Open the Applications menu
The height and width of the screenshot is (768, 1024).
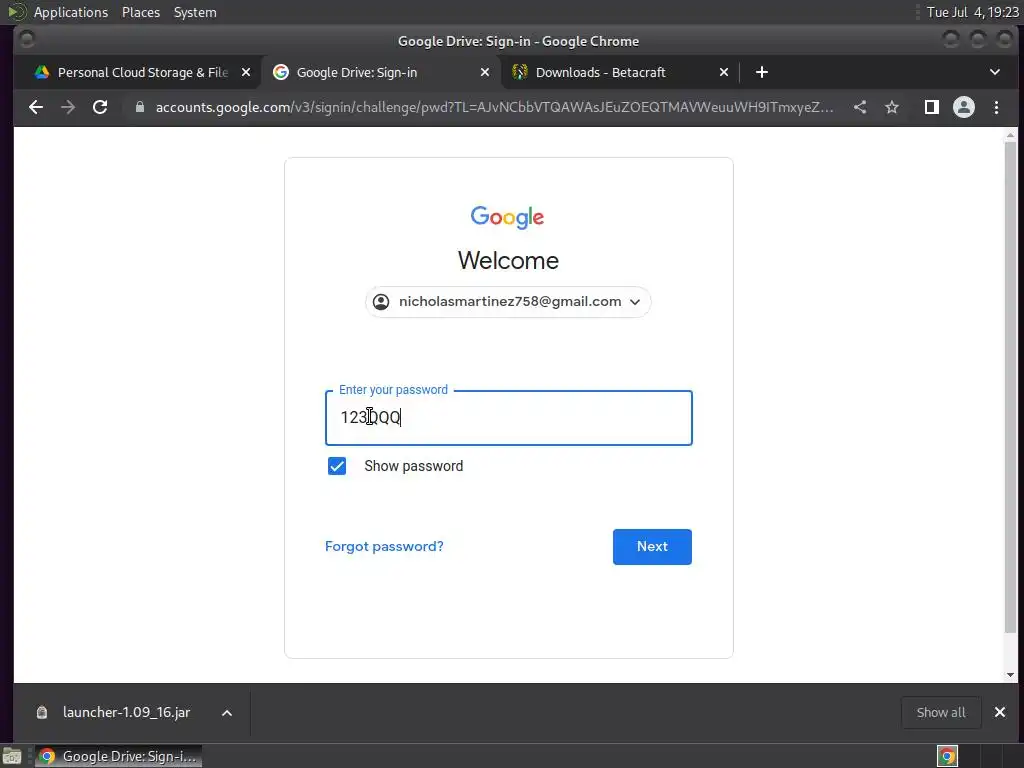[x=71, y=12]
